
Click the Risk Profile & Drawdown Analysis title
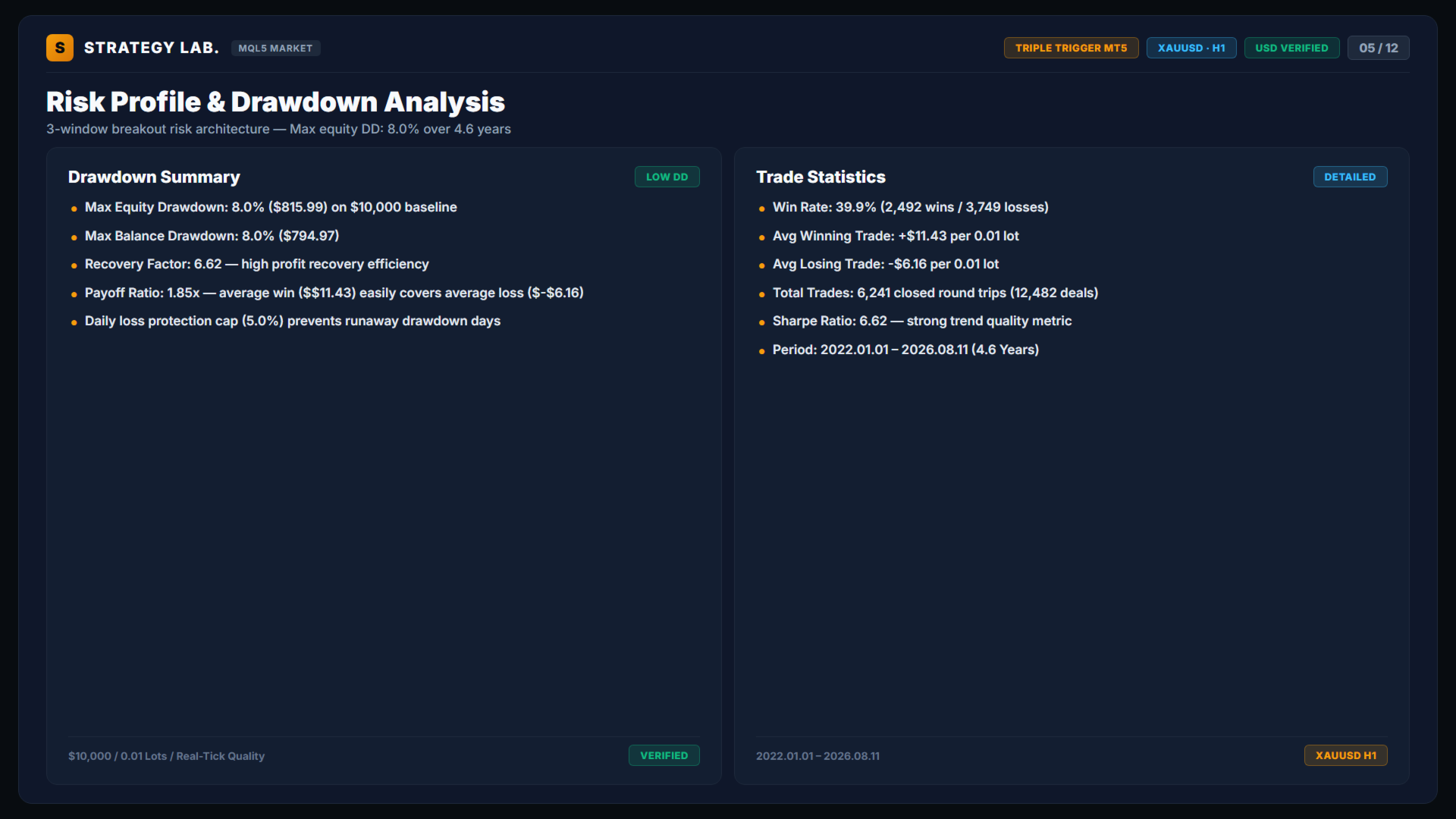coord(275,102)
